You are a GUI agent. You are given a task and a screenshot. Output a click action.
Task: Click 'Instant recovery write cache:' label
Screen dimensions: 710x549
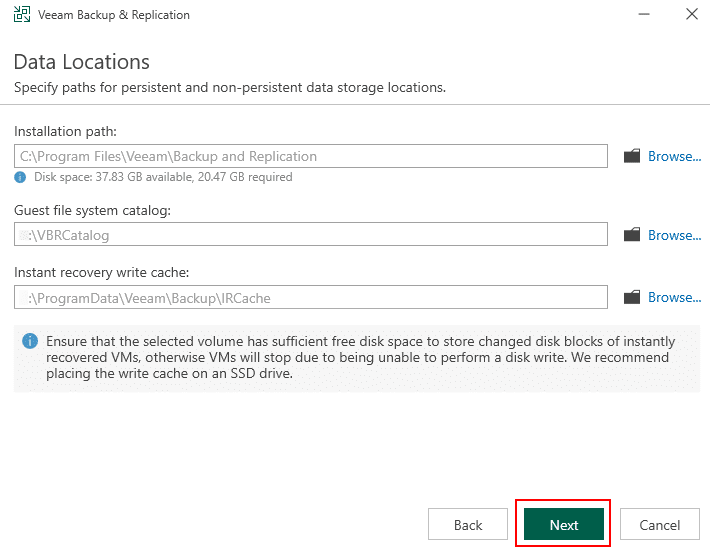pos(101,272)
